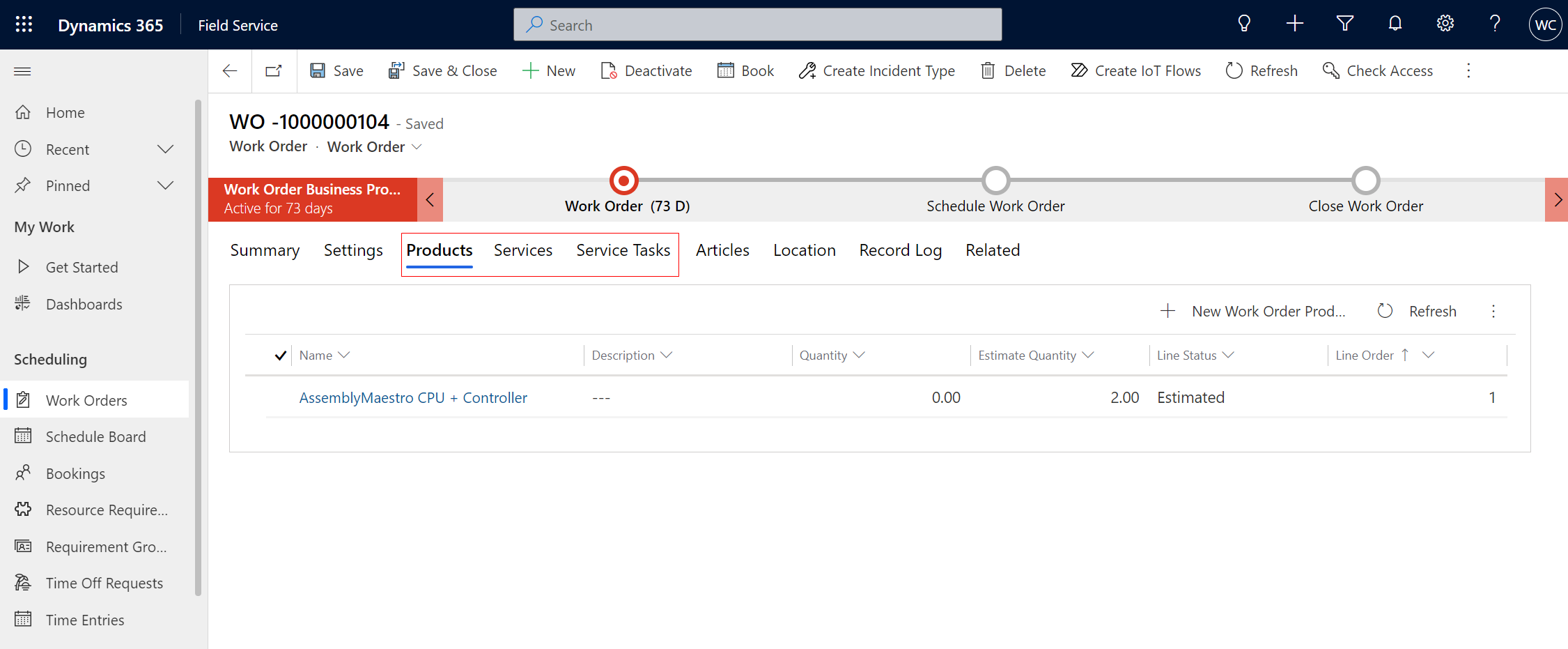Create a New work order
The image size is (1568, 649).
tap(549, 71)
